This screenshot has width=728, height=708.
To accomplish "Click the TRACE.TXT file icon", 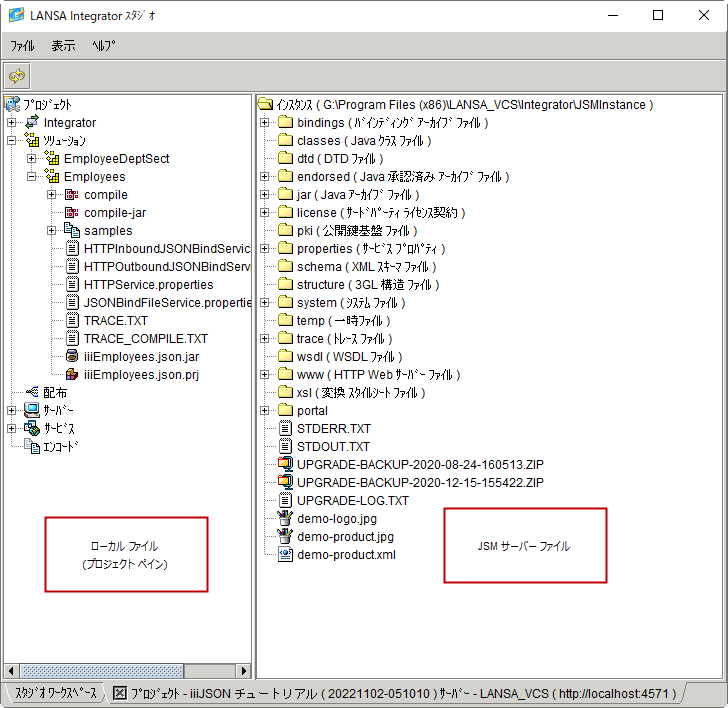I will 72,320.
